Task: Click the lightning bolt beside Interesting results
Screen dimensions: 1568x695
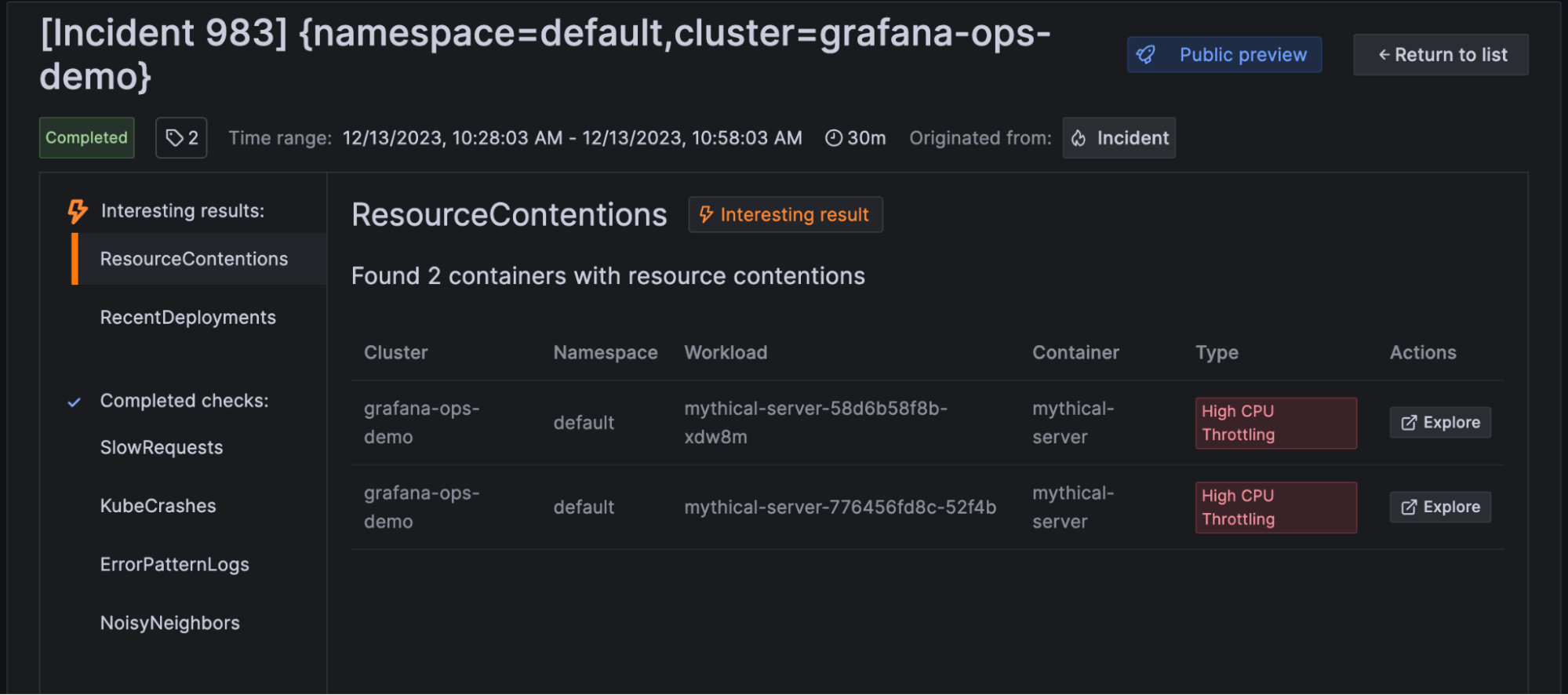Action: tap(78, 211)
